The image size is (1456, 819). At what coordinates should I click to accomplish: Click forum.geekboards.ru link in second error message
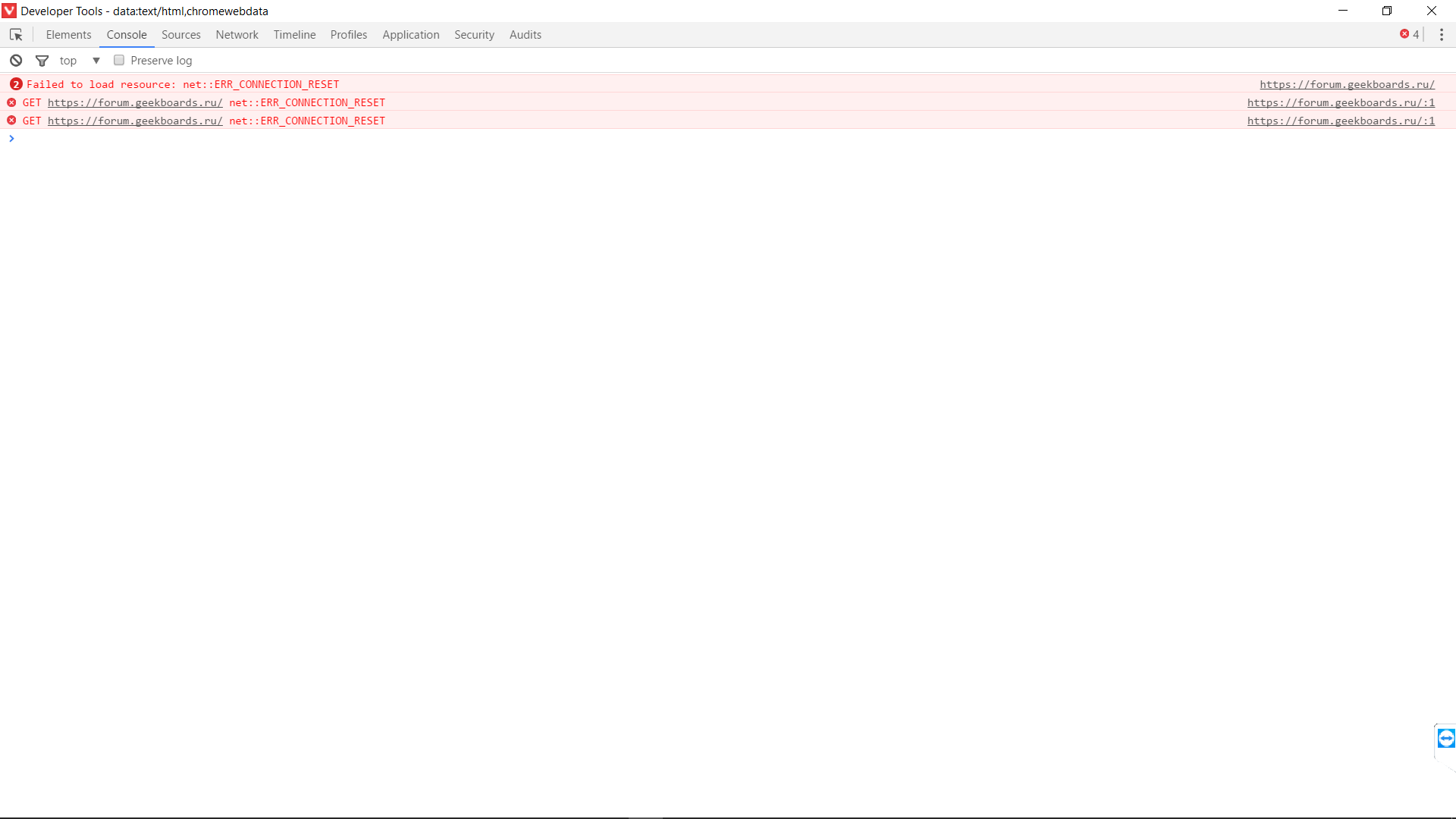pyautogui.click(x=135, y=102)
